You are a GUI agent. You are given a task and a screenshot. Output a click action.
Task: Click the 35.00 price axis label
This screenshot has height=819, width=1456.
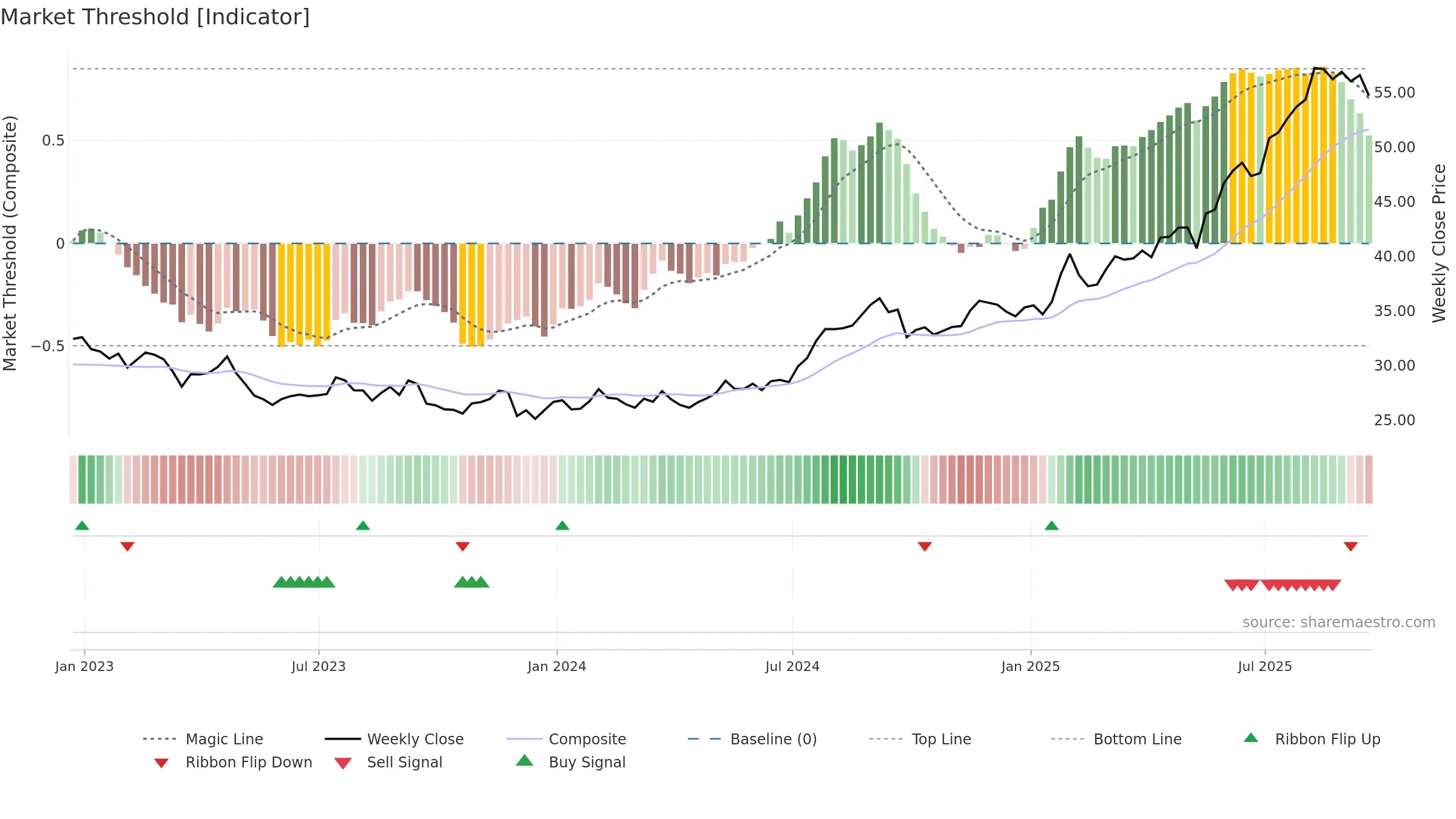[1395, 311]
